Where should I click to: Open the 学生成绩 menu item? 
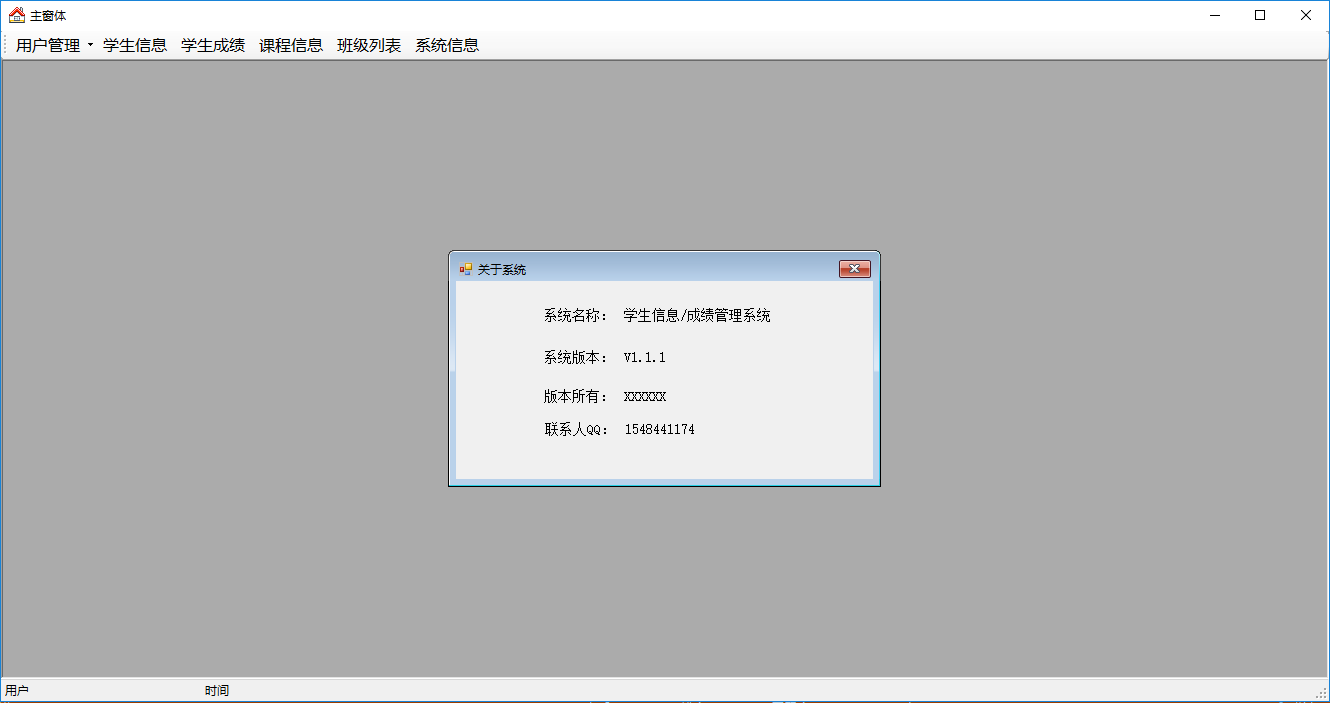point(213,45)
